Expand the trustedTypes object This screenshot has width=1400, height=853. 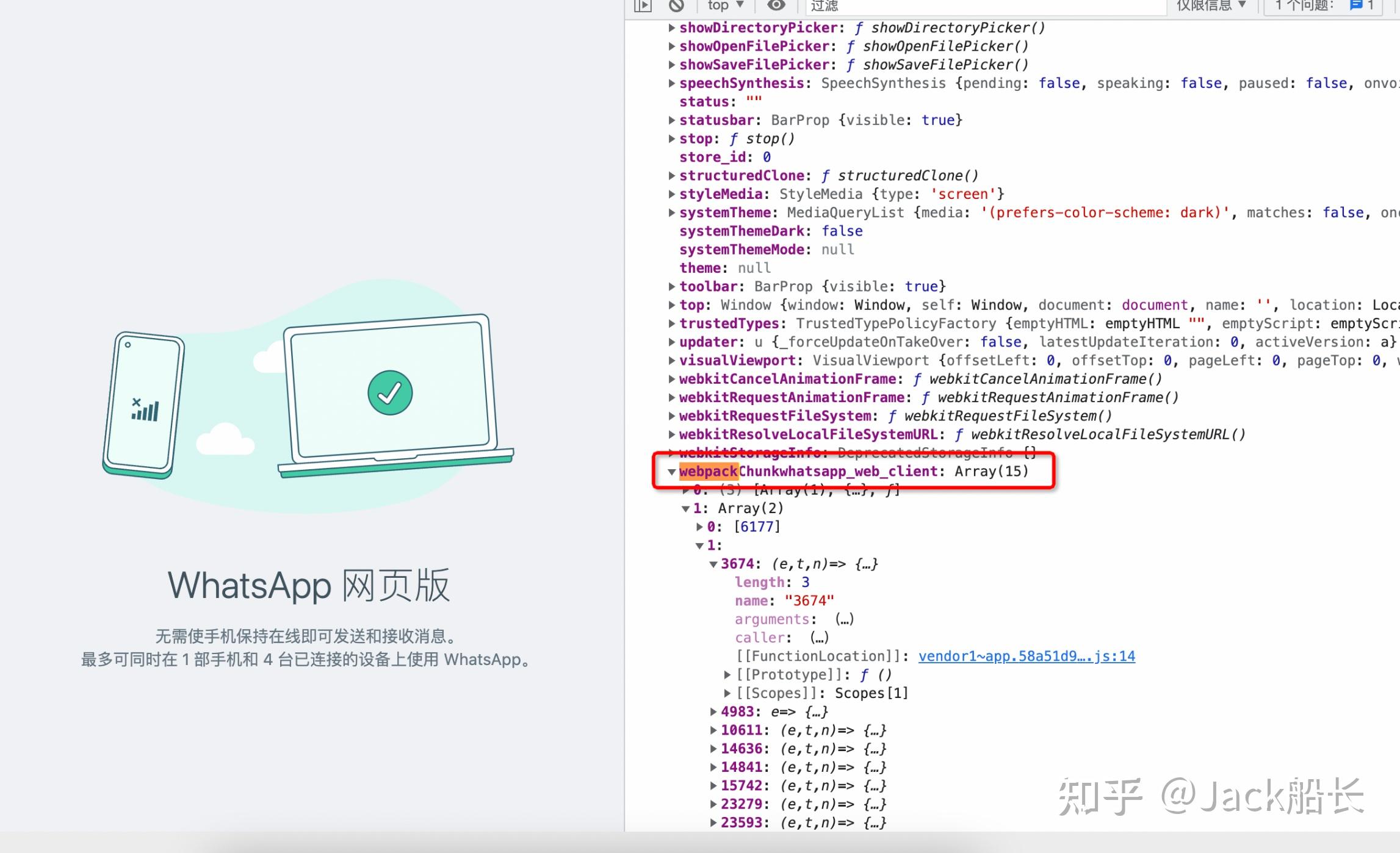671,323
